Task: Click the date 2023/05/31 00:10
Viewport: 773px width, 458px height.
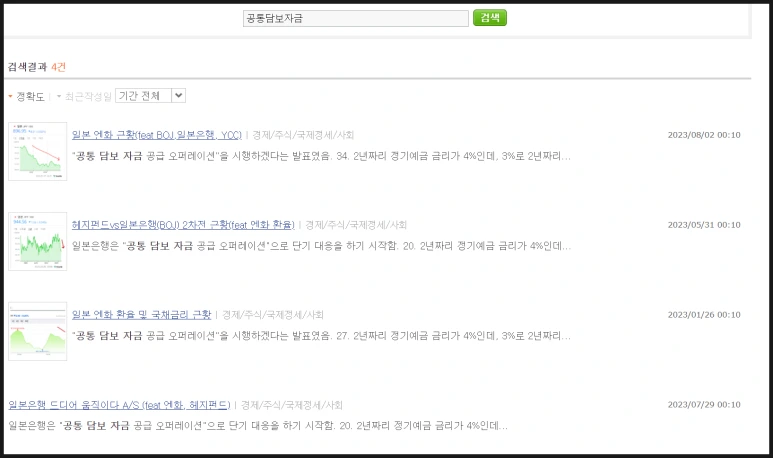Action: 704,225
